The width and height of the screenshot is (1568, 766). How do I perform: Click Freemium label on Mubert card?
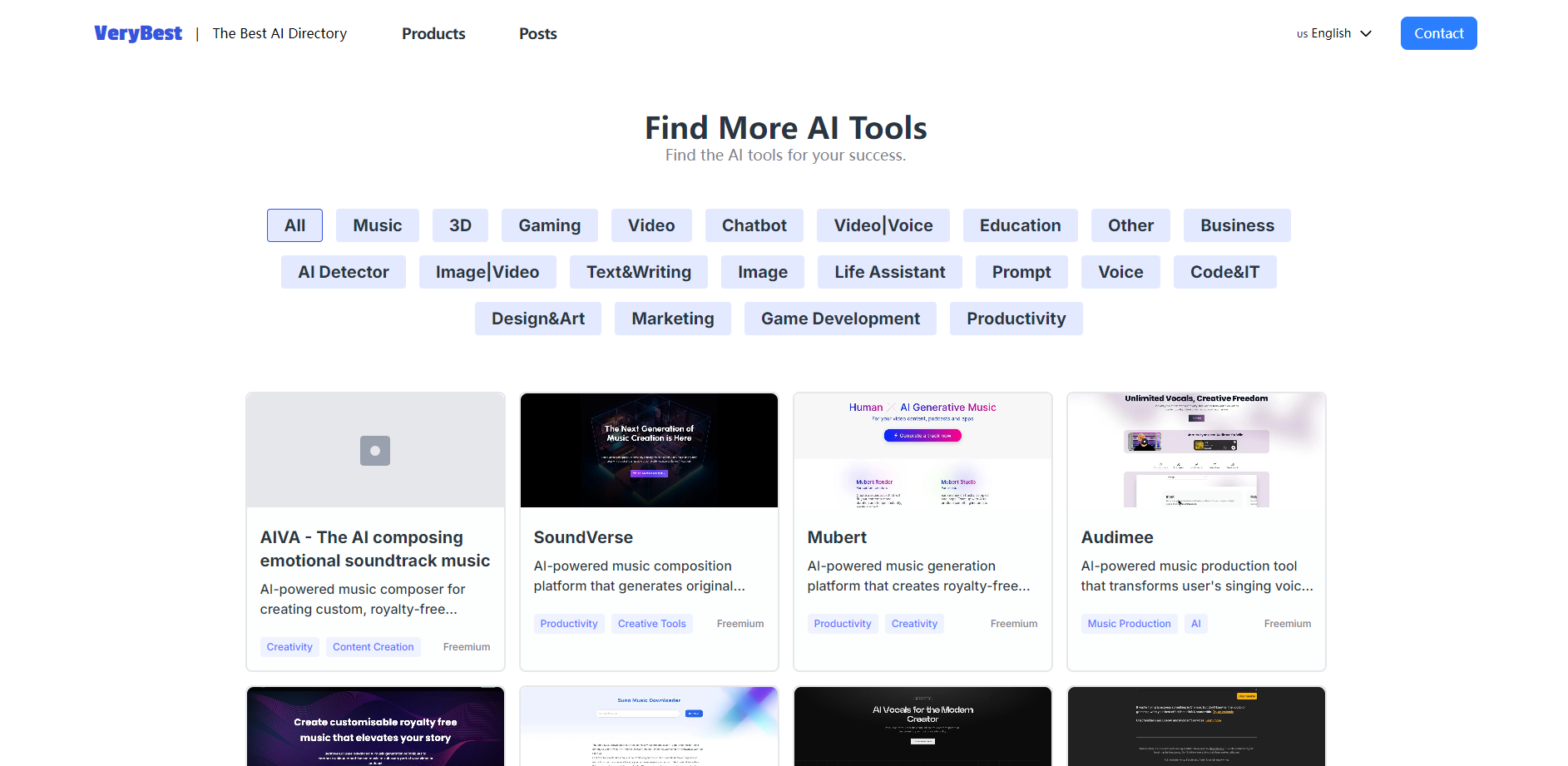(x=1014, y=624)
